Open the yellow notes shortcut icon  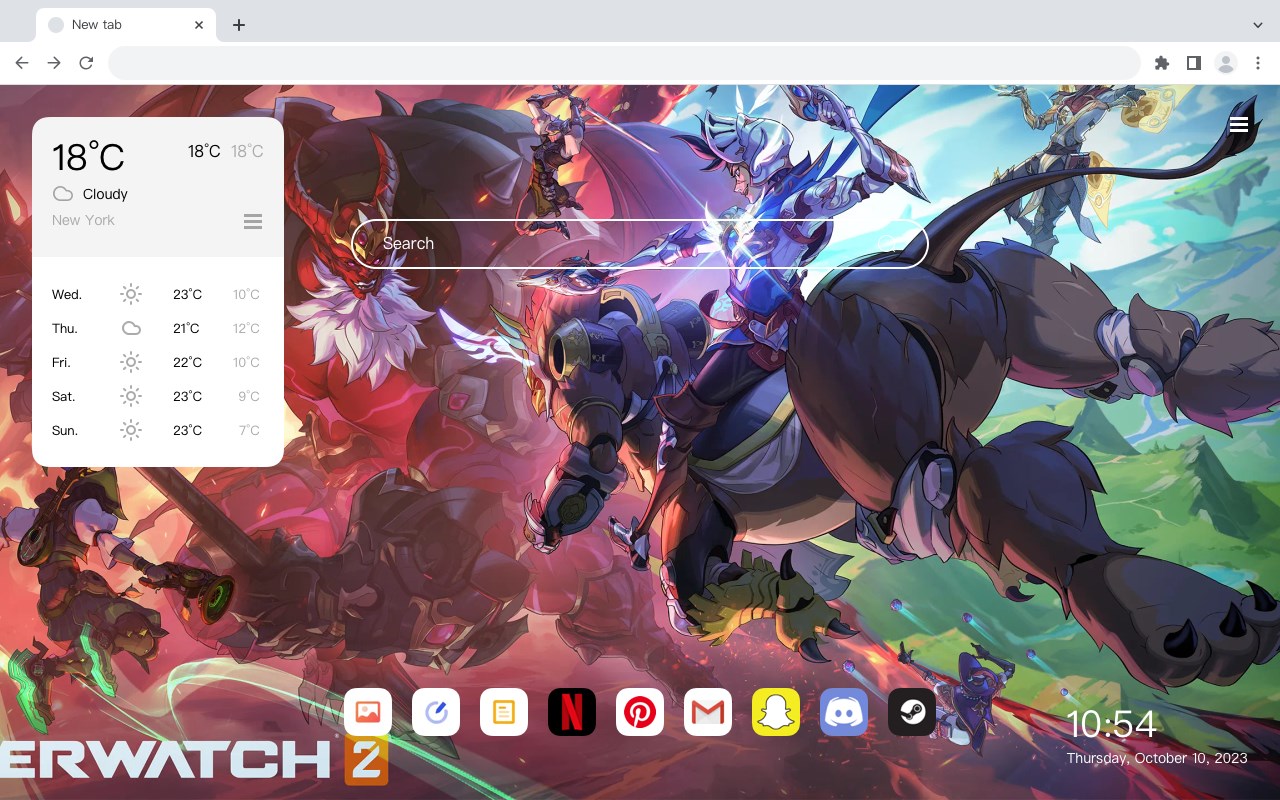coord(504,712)
